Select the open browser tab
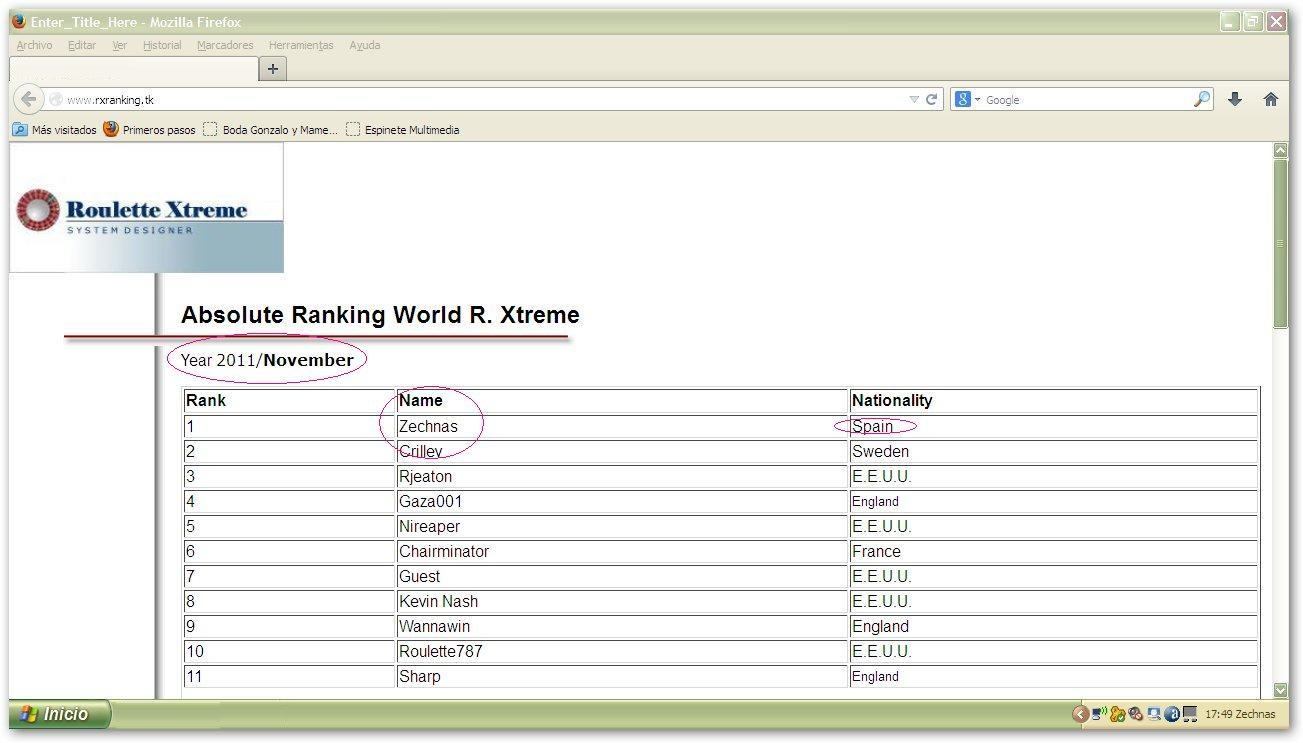This screenshot has width=1303, height=743. [133, 69]
